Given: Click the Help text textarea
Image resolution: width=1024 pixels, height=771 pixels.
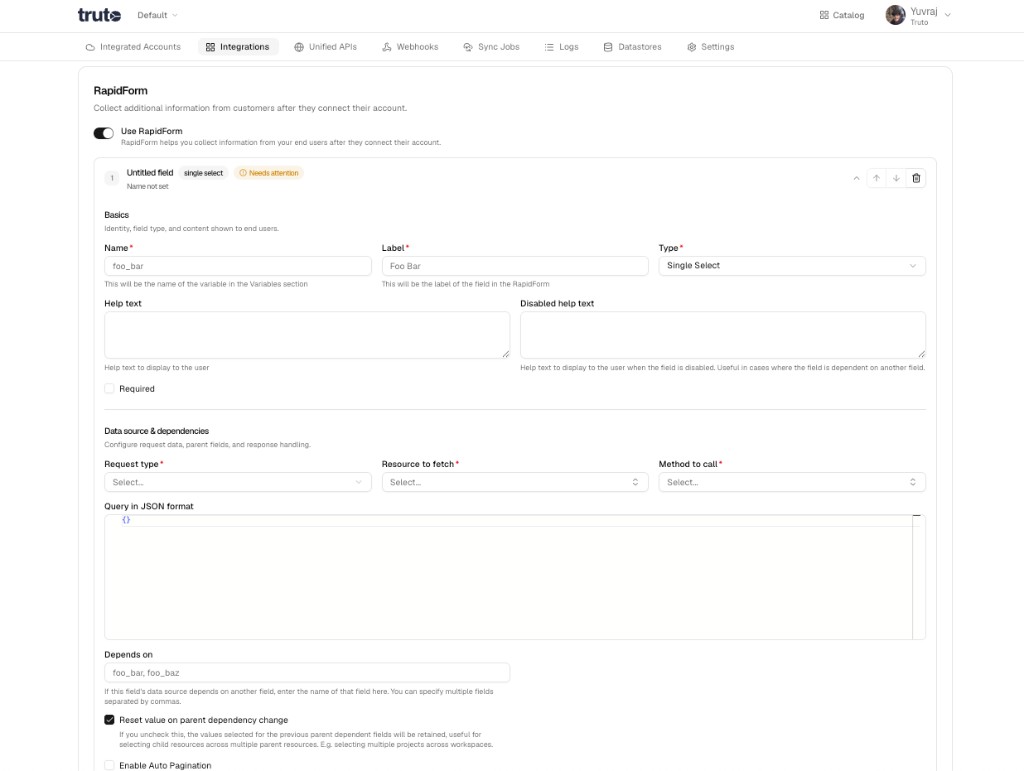Looking at the screenshot, I should point(307,335).
